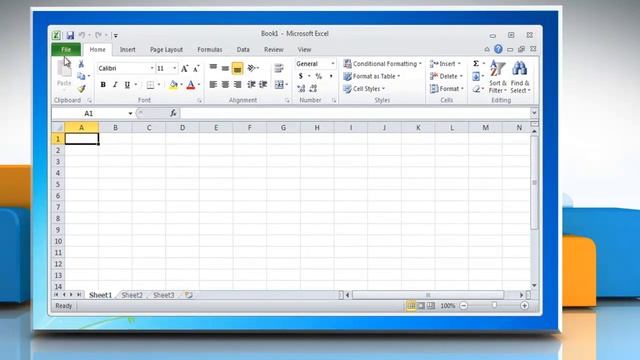Click the Insert Function fx icon
Viewport: 640px width, 360px height.
pyautogui.click(x=173, y=113)
